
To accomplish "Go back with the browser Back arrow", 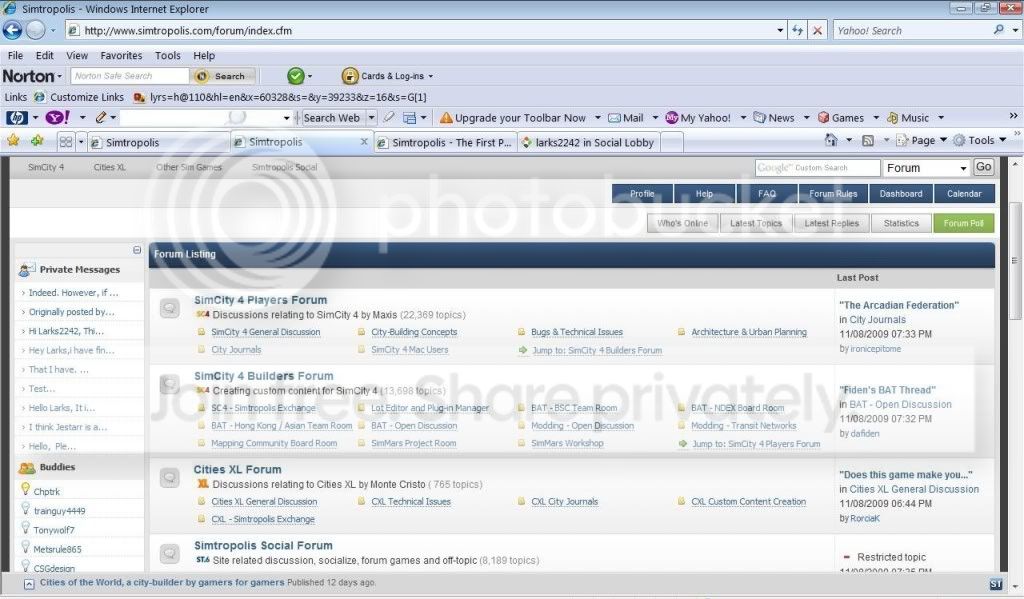I will [12, 30].
